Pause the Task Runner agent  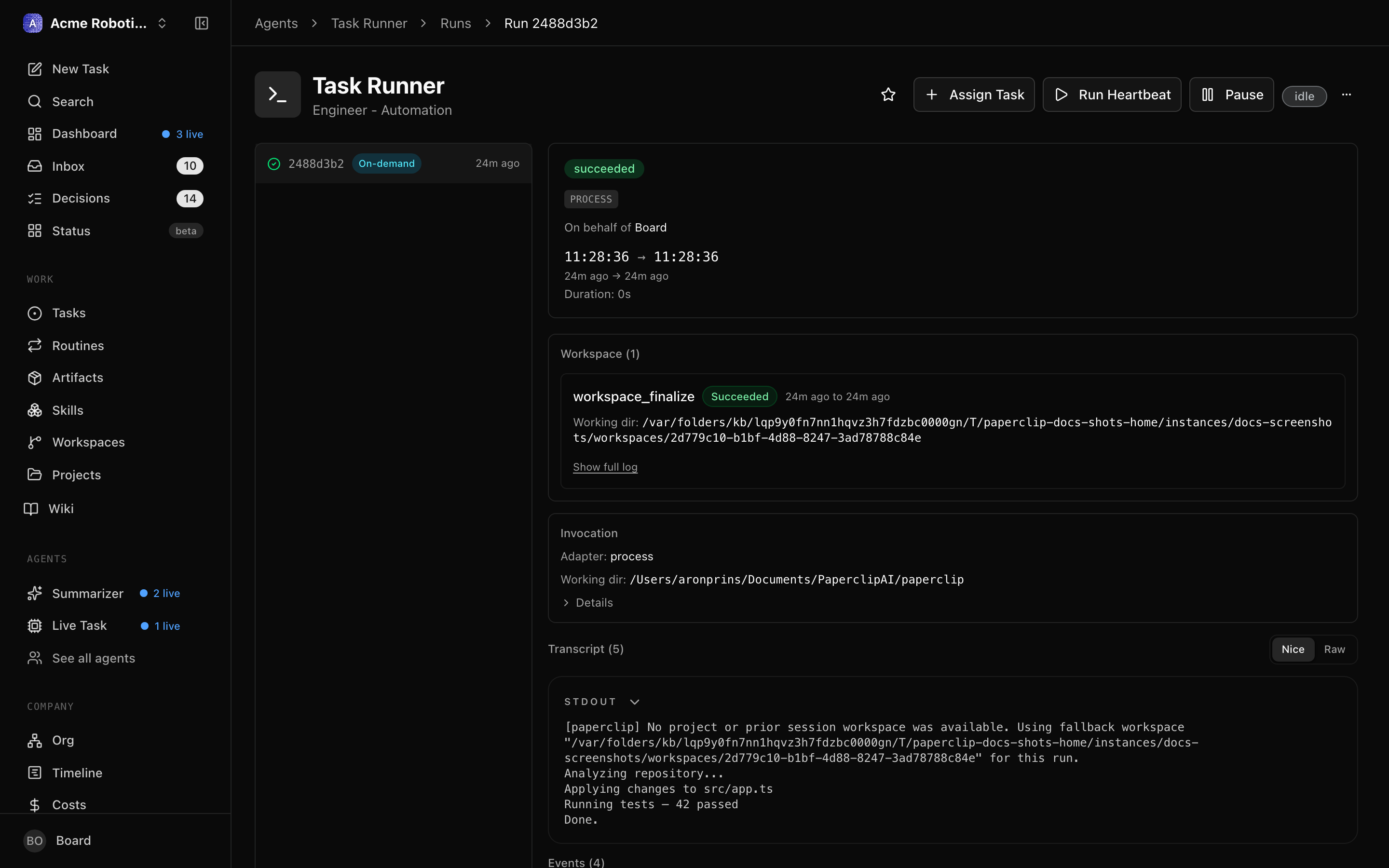pyautogui.click(x=1232, y=95)
